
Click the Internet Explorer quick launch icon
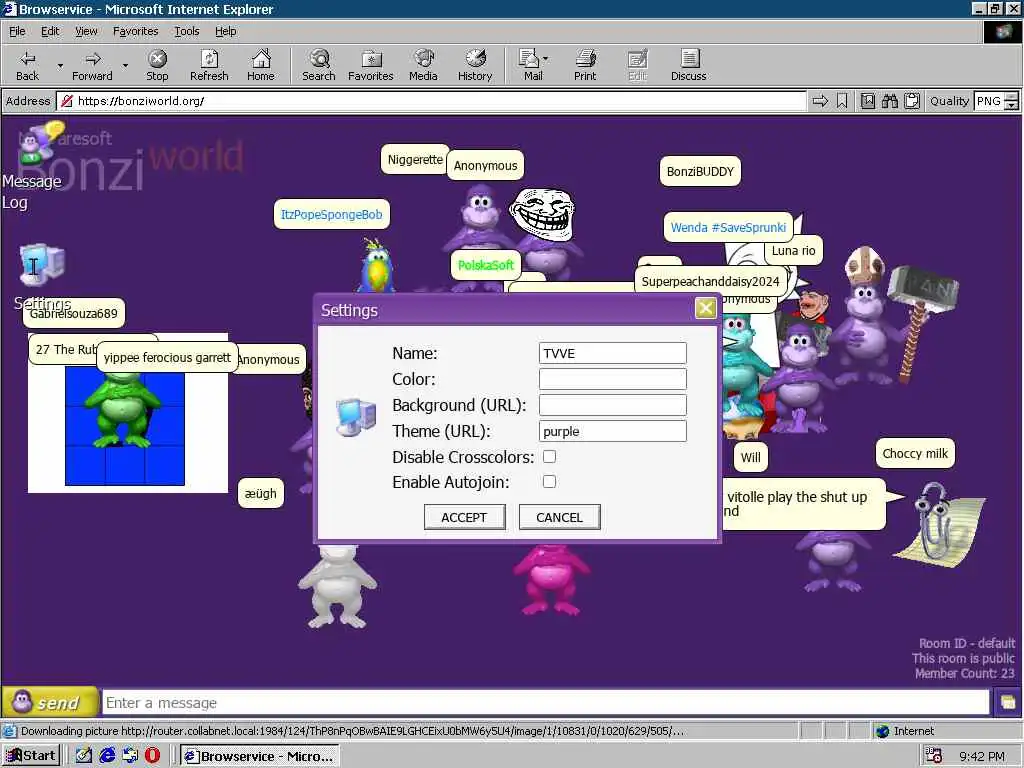[108, 756]
